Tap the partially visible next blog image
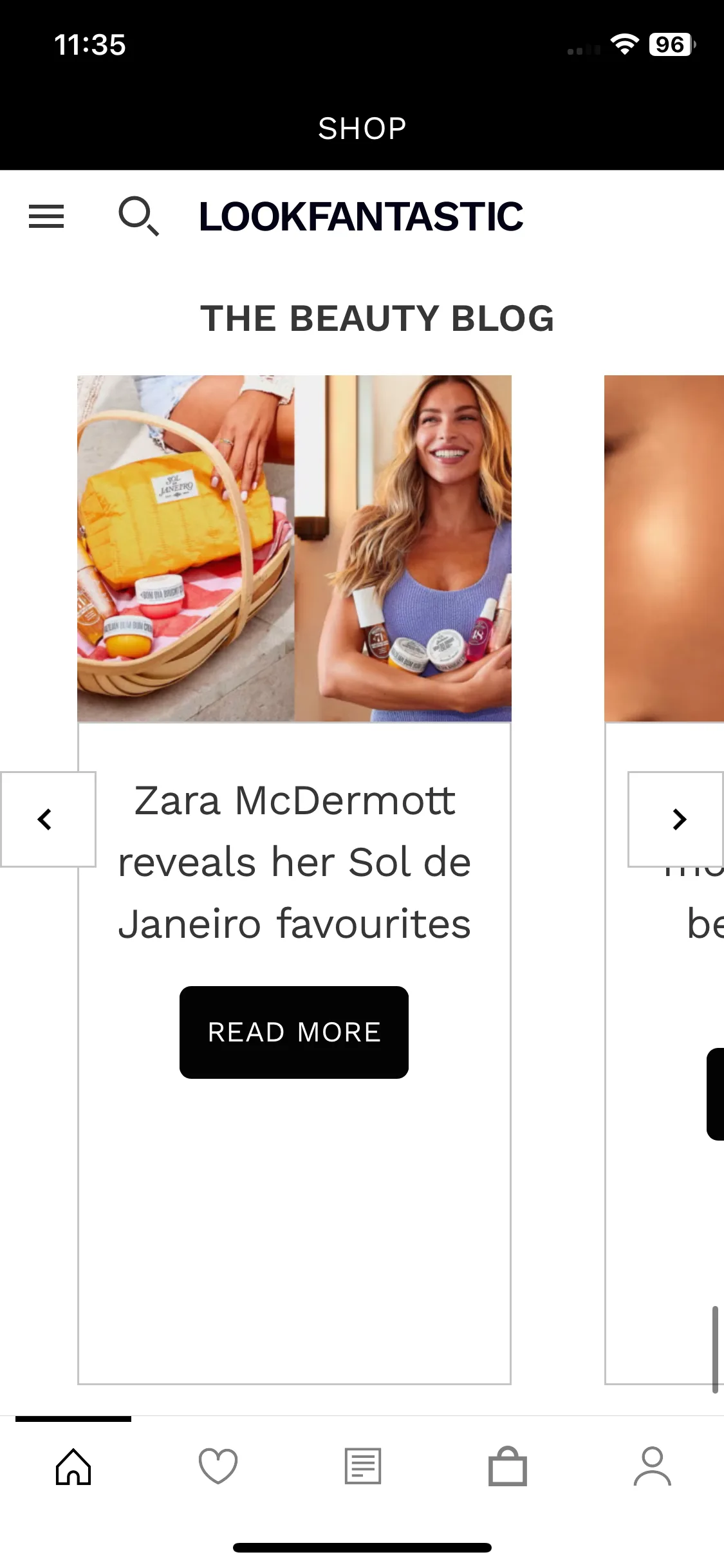Viewport: 724px width, 1568px height. (664, 548)
